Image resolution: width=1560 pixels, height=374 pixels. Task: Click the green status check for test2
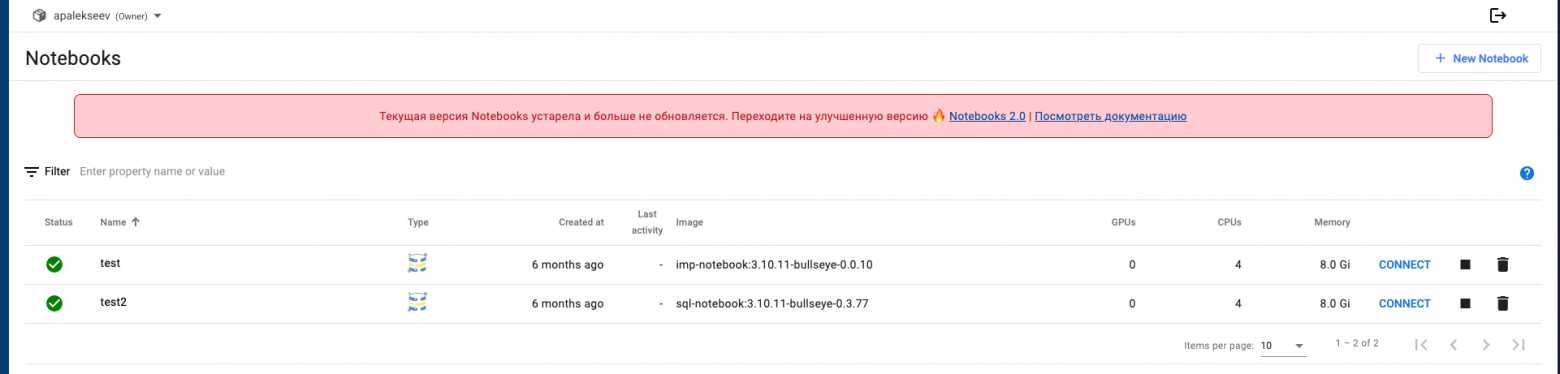click(54, 303)
